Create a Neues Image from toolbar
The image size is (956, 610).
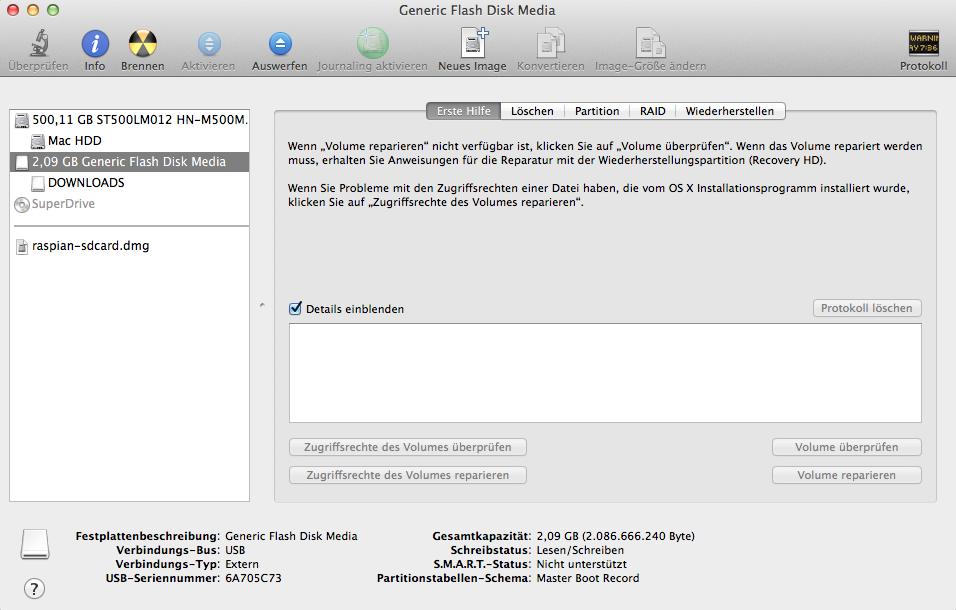(x=473, y=43)
